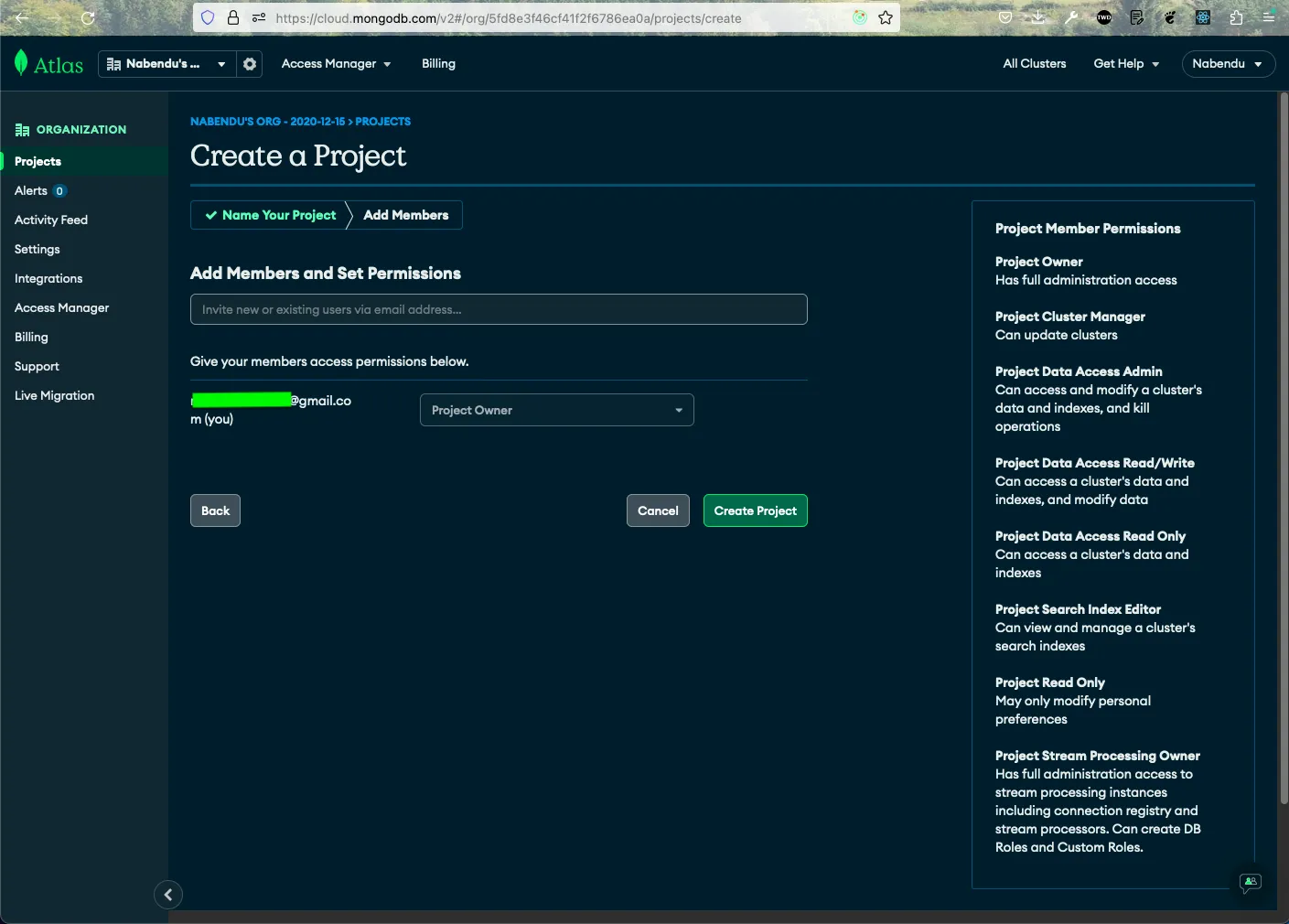Click the TWD extension icon

(1104, 17)
